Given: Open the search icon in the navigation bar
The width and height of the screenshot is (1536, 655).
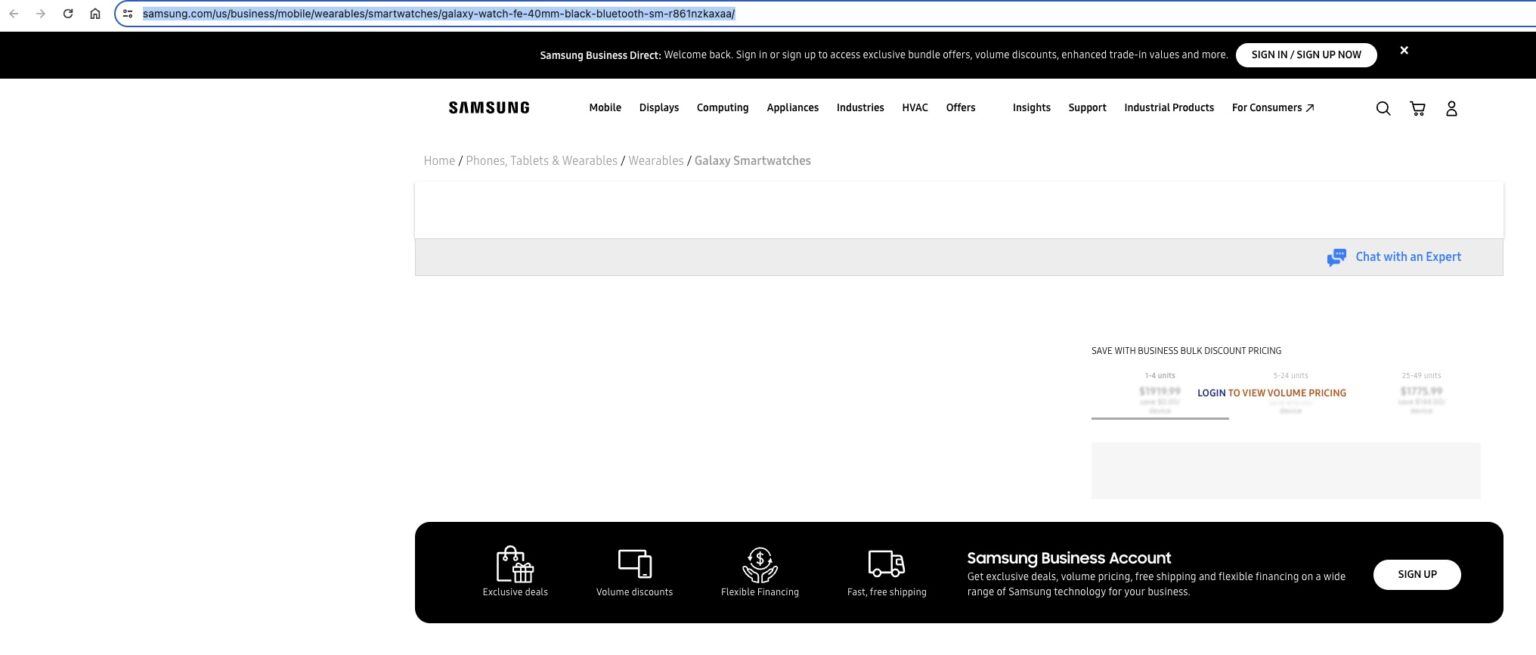Looking at the screenshot, I should point(1383,108).
